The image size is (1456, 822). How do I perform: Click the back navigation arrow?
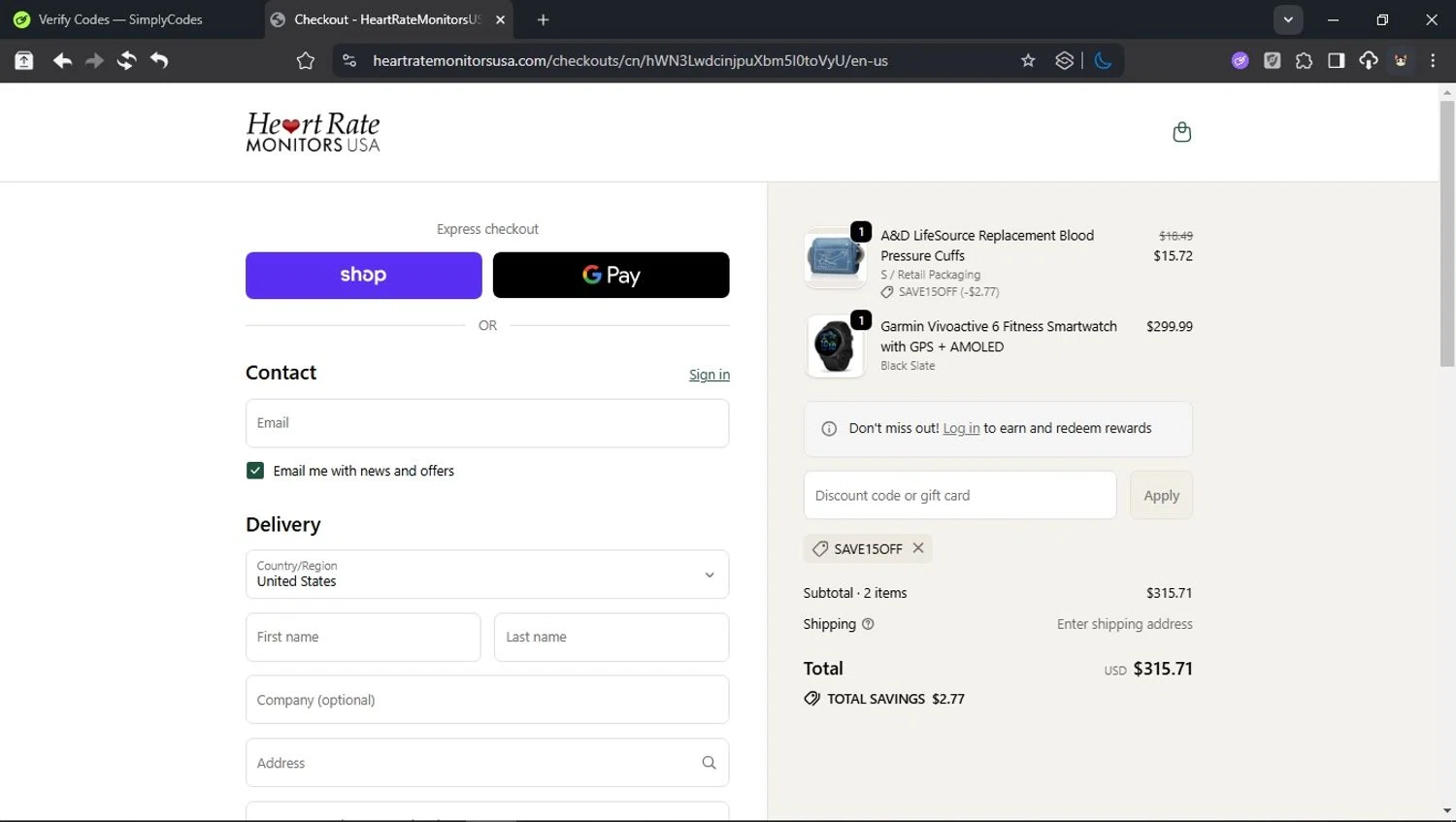point(62,60)
